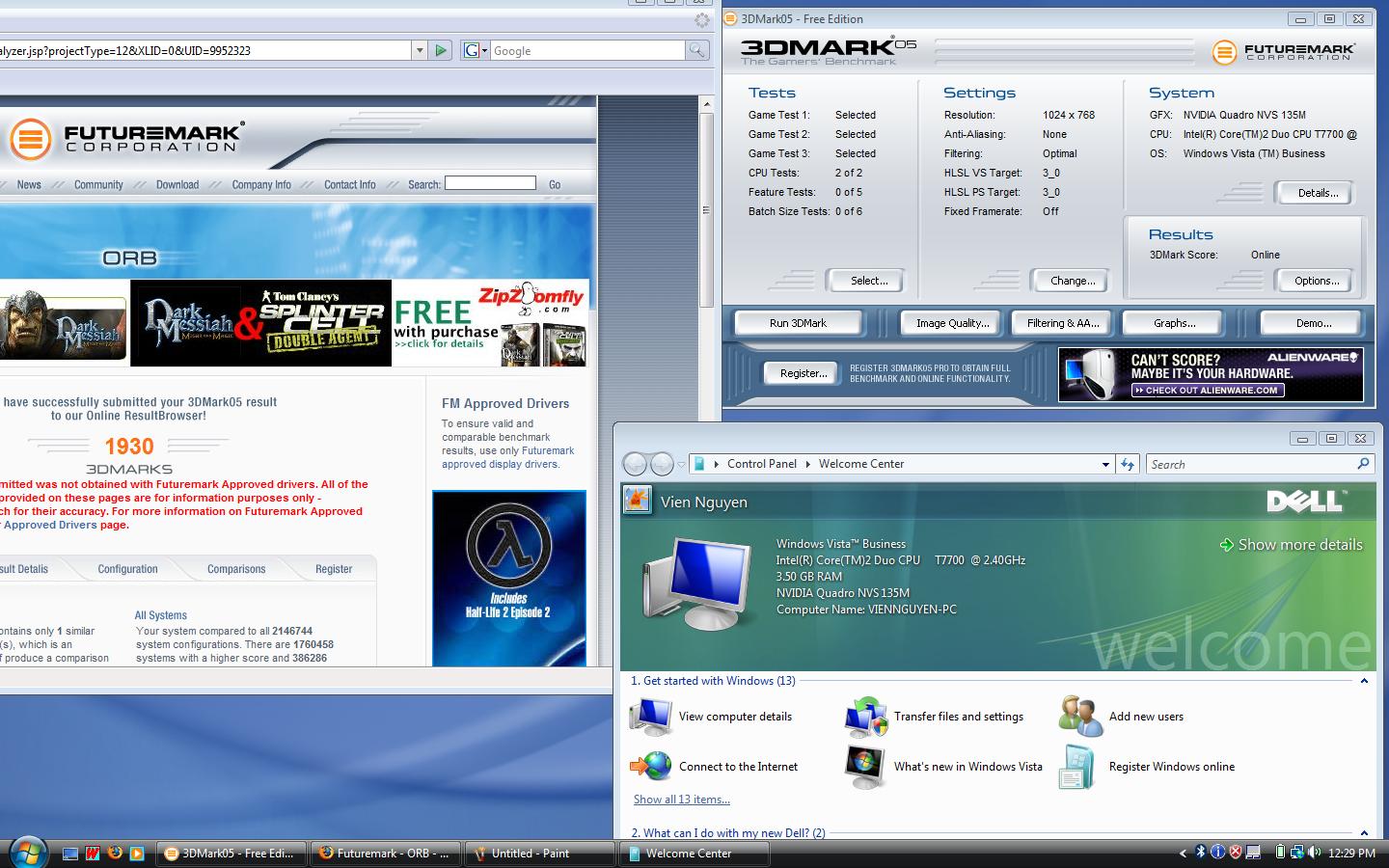Screen dimensions: 1389x868
Task: Click the Bluetooth tray icon
Action: (1201, 853)
